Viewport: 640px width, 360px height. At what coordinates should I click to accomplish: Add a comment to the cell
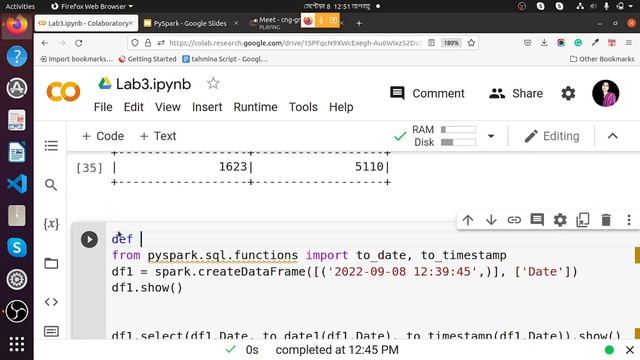(x=537, y=220)
